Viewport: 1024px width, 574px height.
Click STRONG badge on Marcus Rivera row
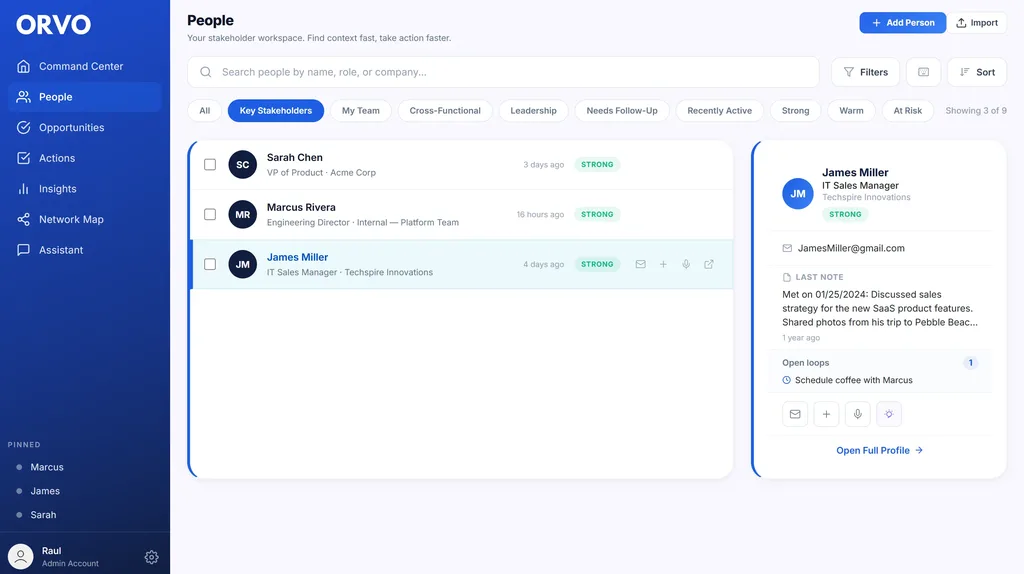point(597,214)
